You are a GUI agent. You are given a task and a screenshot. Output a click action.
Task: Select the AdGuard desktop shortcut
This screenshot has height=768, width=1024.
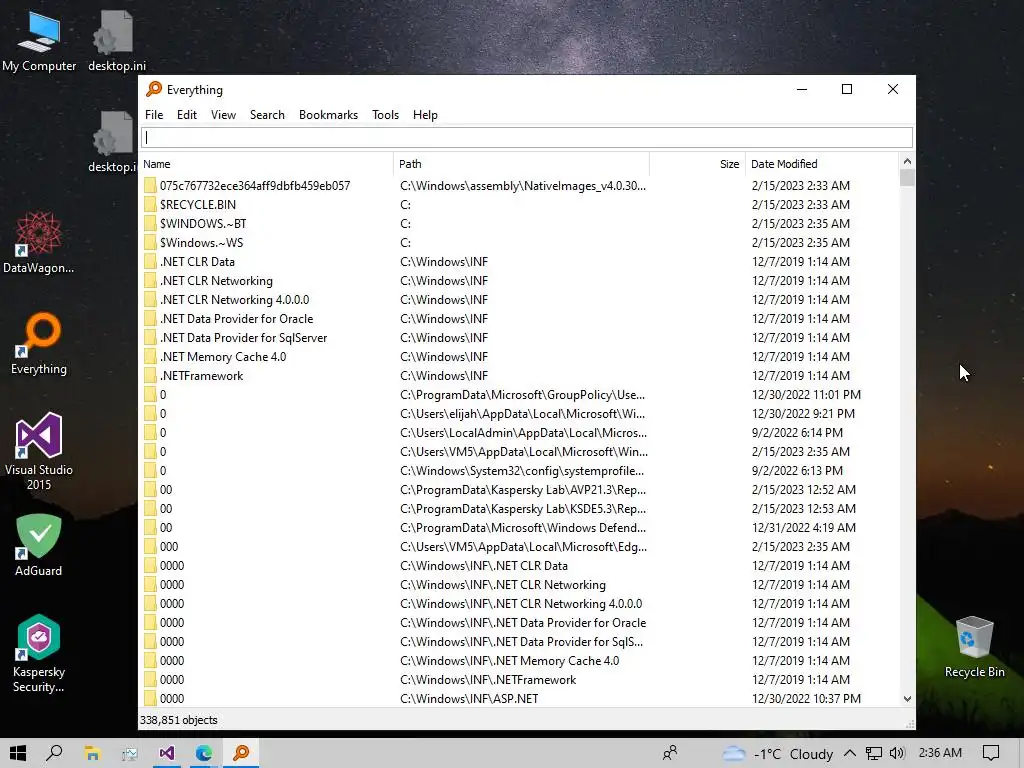39,545
